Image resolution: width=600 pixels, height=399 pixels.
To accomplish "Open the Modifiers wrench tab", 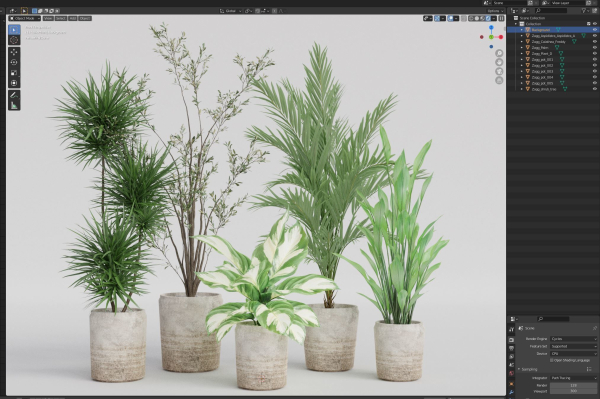I will tap(512, 392).
